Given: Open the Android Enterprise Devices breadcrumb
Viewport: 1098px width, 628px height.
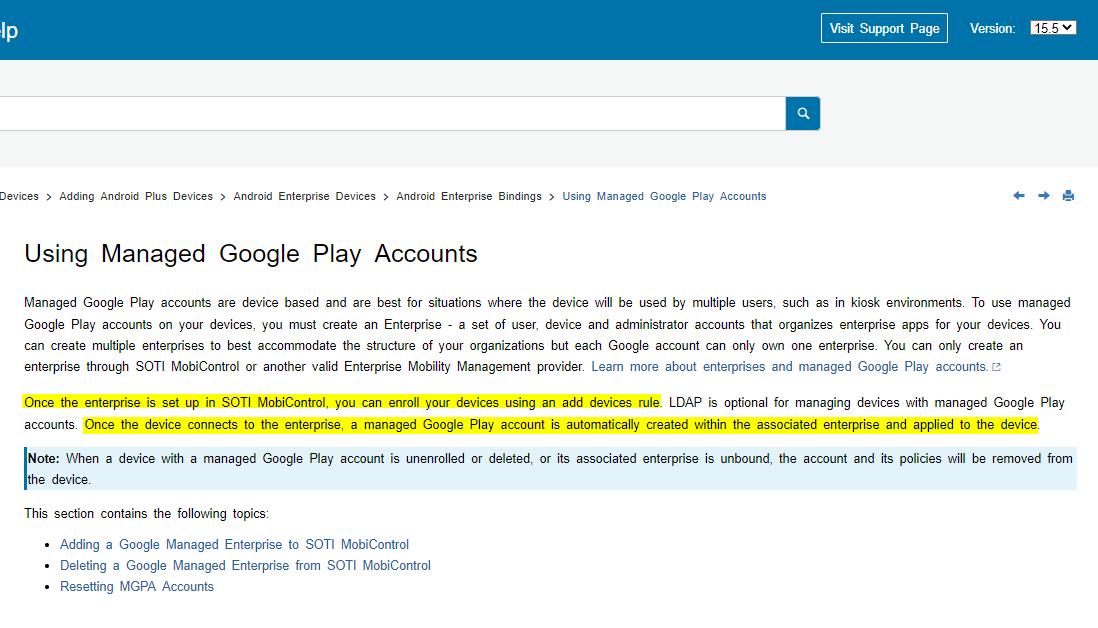Looking at the screenshot, I should point(305,196).
